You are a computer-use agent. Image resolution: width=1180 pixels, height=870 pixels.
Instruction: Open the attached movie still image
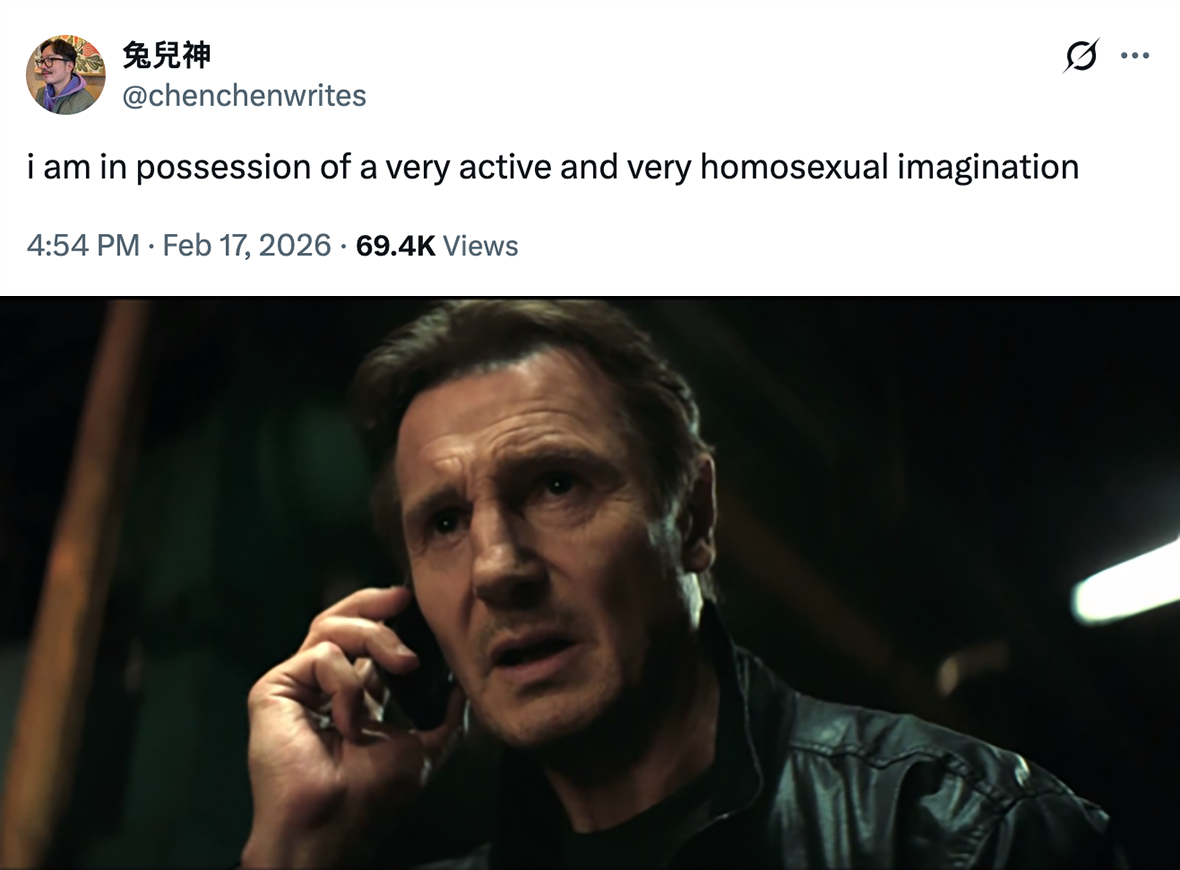(590, 583)
